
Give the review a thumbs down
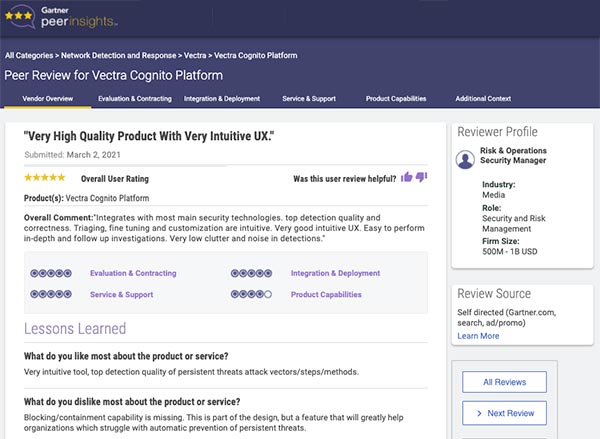(421, 177)
